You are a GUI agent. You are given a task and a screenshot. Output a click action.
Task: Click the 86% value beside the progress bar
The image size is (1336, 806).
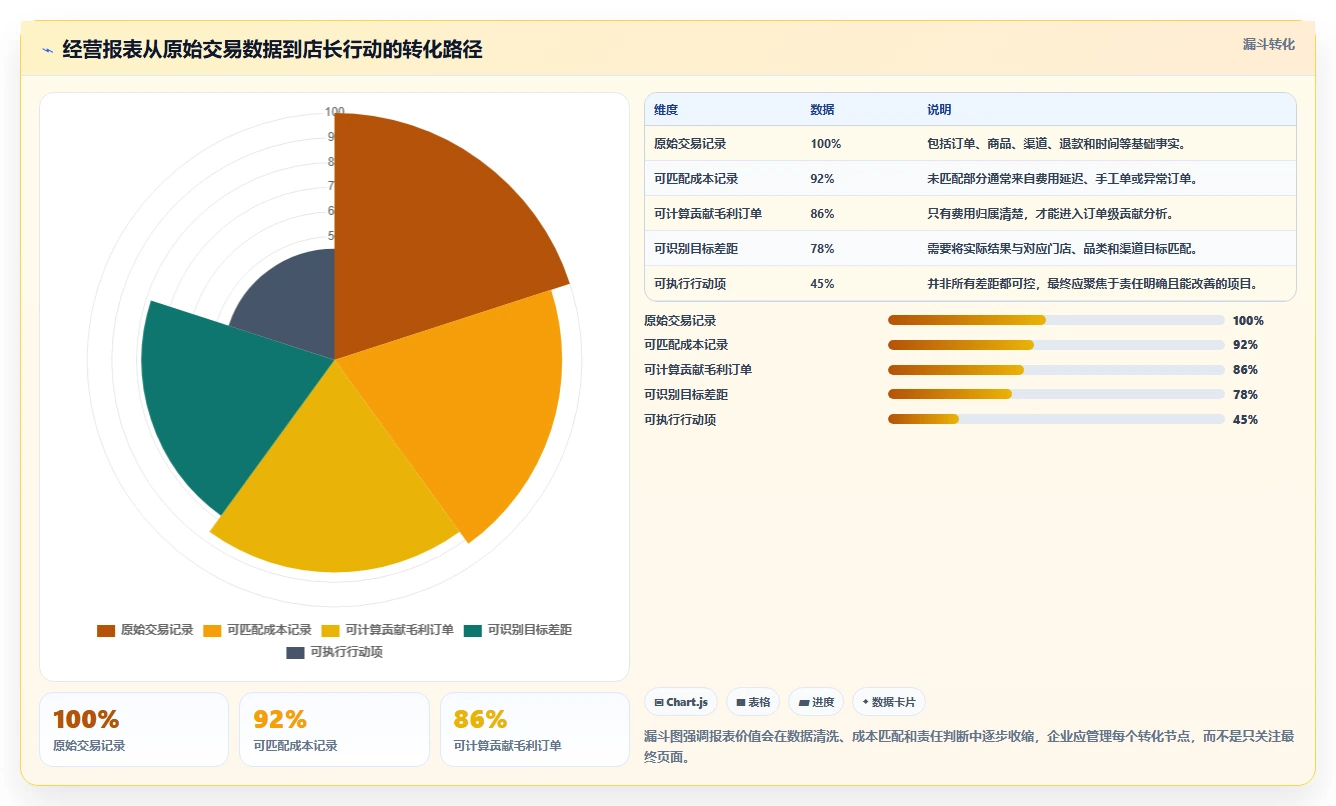1246,370
